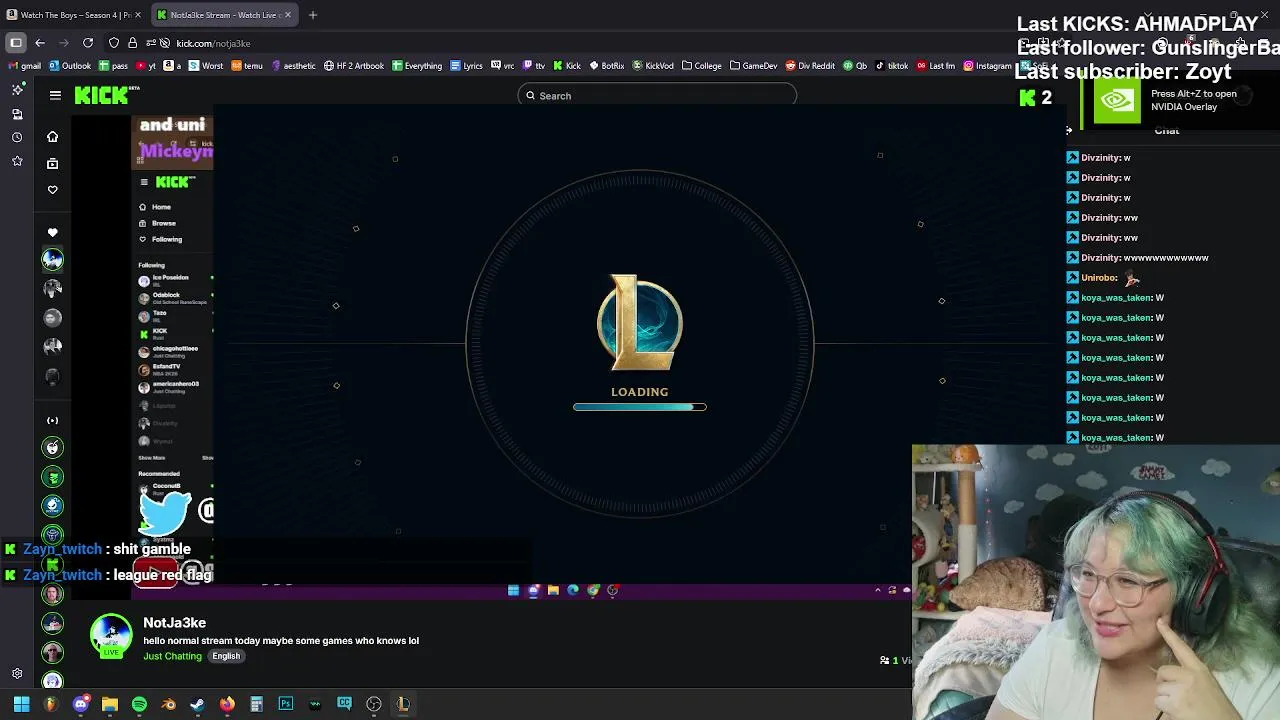Open the Div Reddit bookmark
The width and height of the screenshot is (1280, 720).
[810, 66]
